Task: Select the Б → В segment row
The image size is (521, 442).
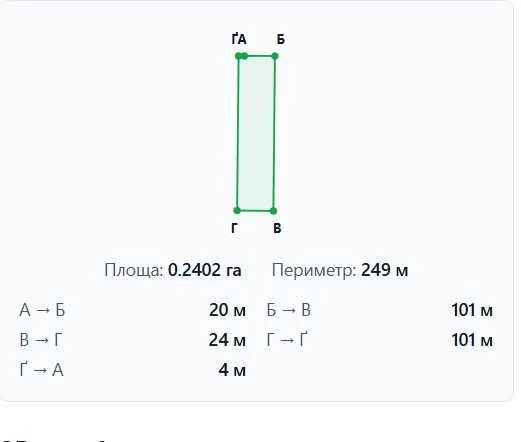Action: click(380, 310)
